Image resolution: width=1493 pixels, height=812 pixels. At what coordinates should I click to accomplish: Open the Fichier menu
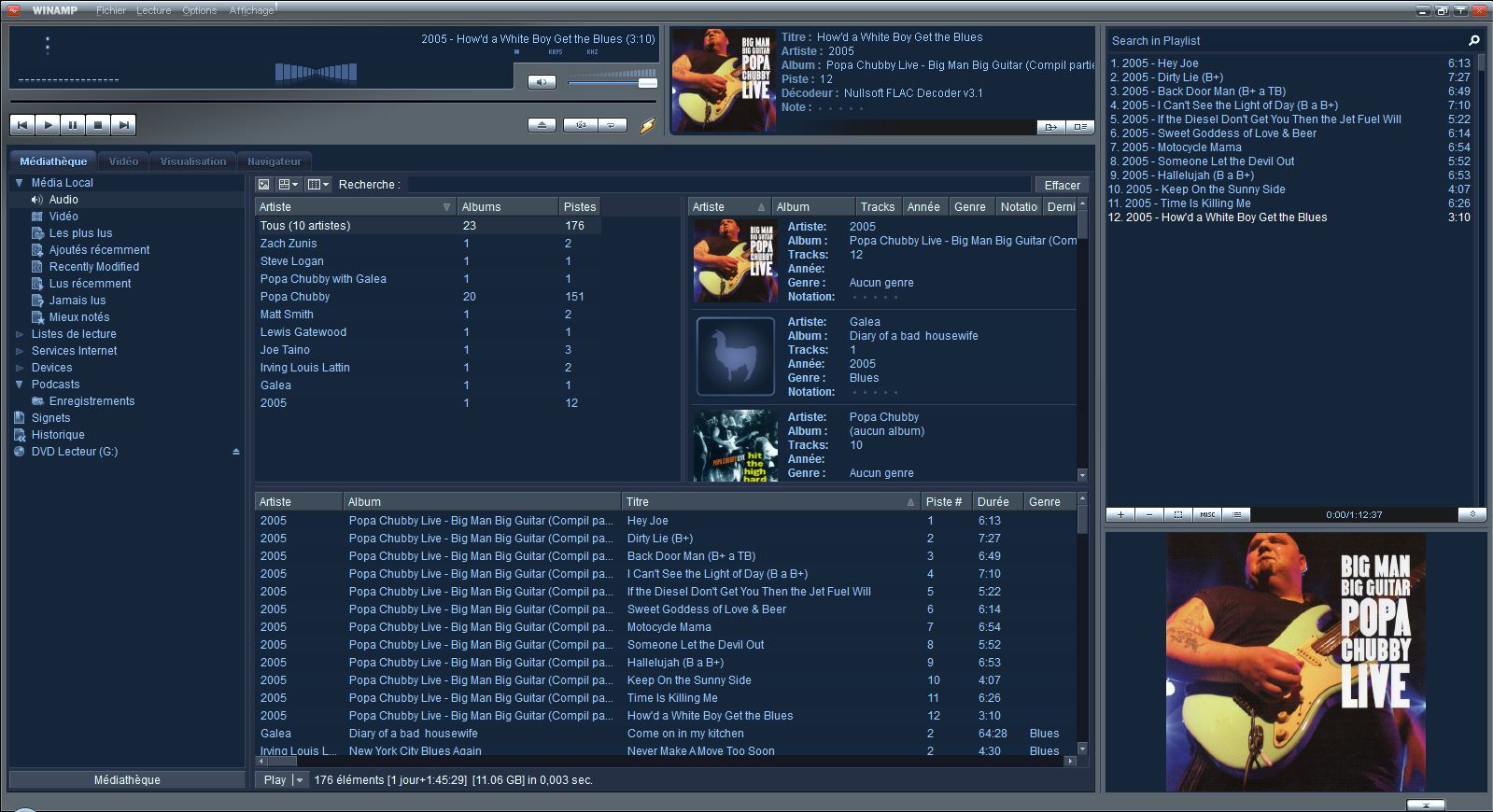coord(111,10)
